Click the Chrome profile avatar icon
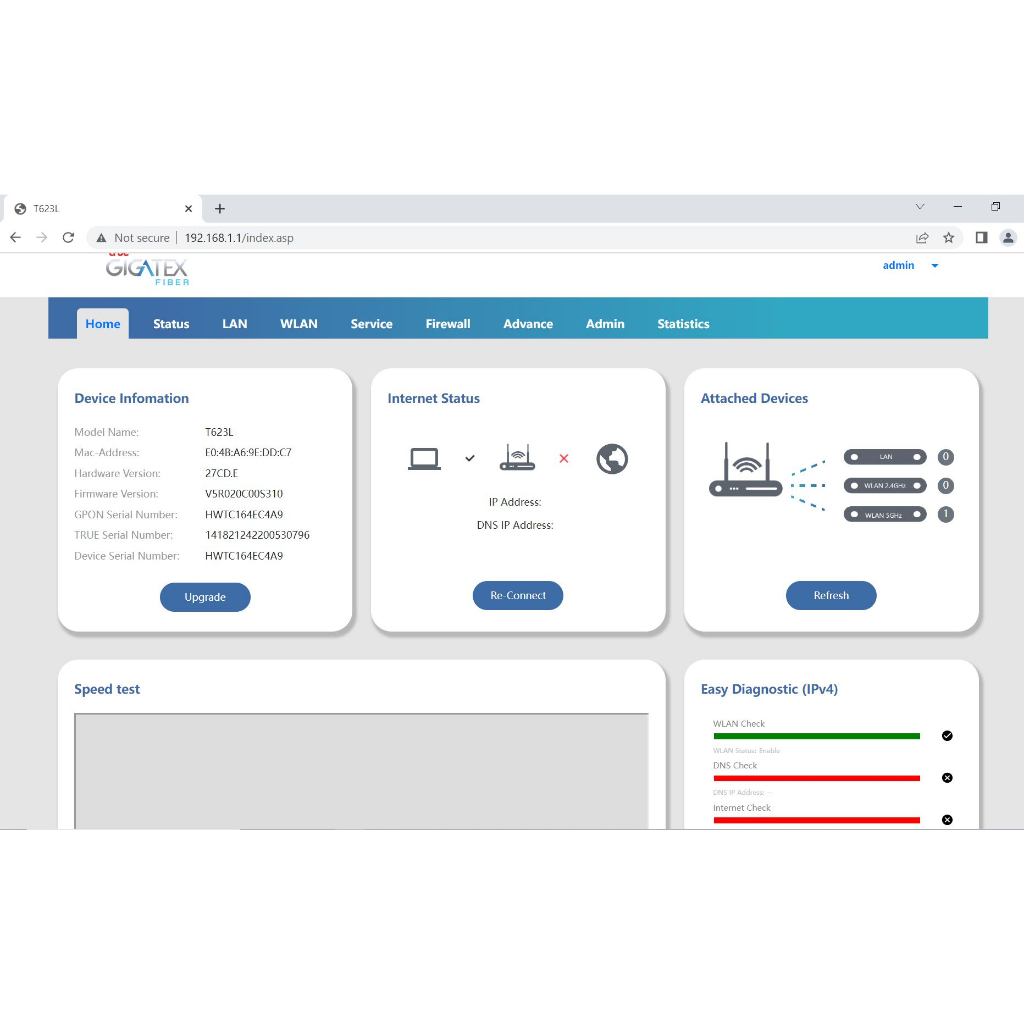1024x1024 pixels. (1008, 238)
